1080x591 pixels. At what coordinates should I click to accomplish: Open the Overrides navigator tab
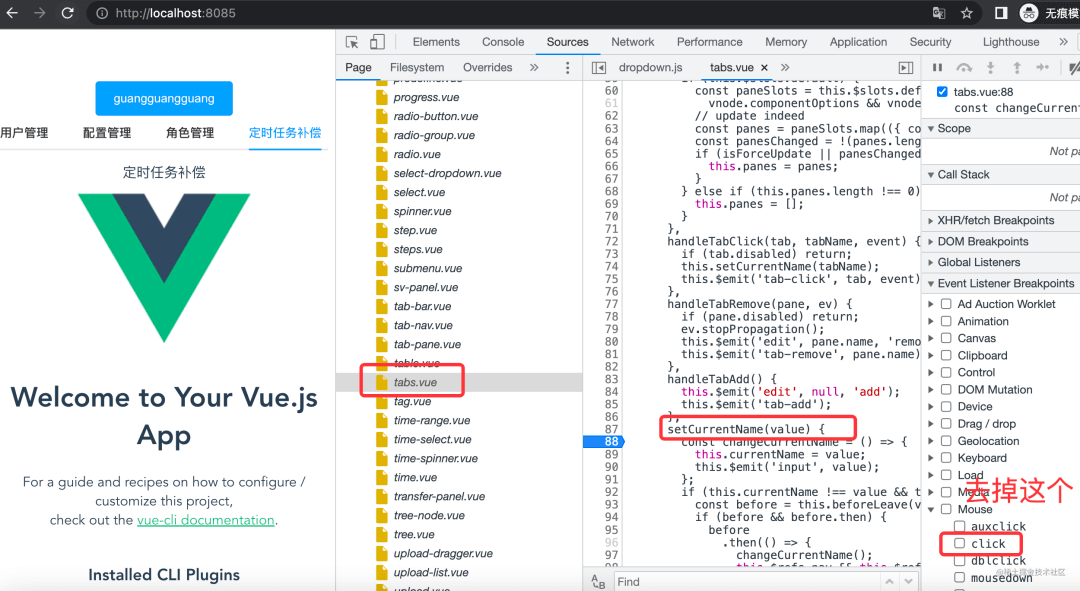(488, 68)
